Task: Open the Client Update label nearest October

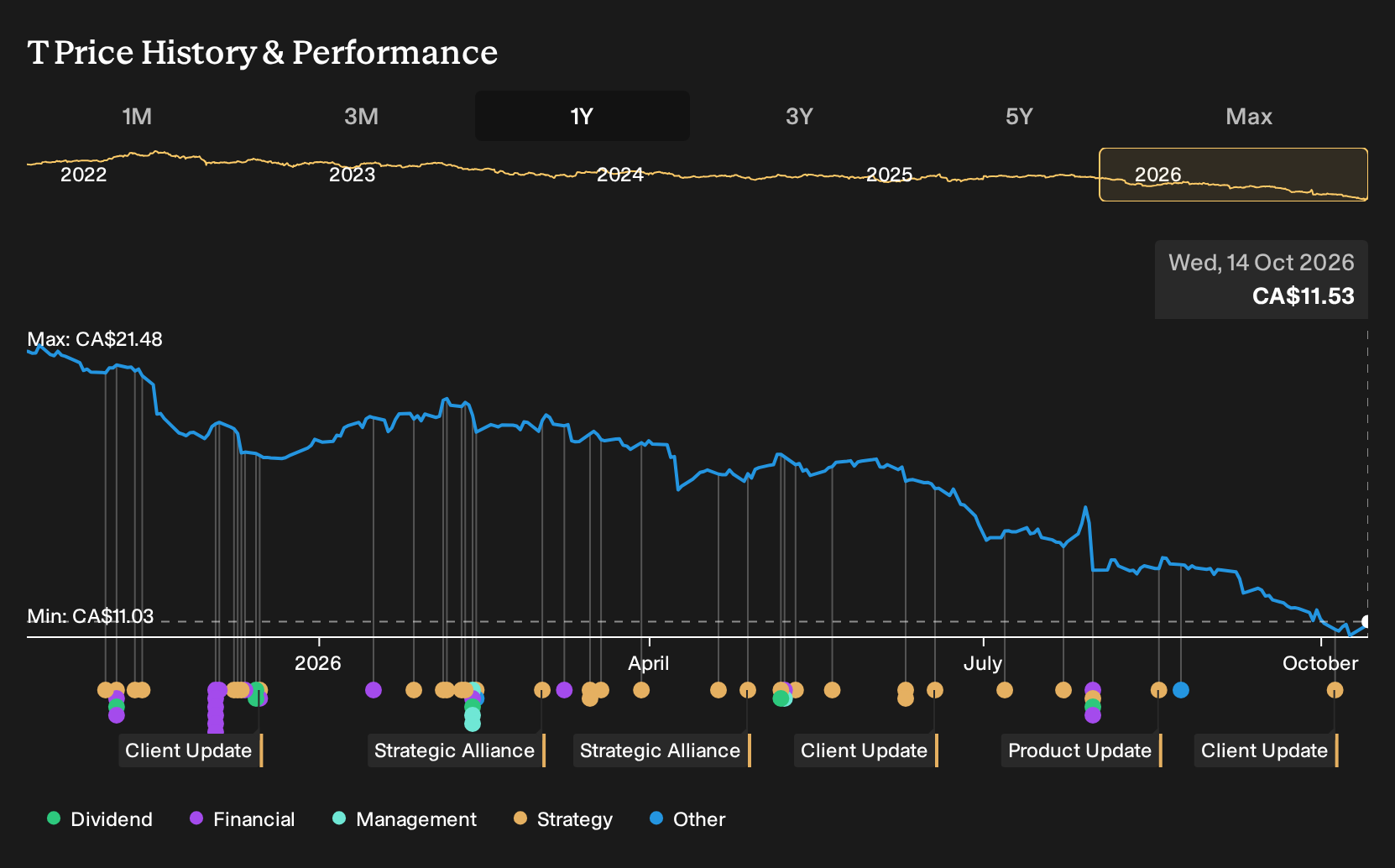Action: [1266, 750]
